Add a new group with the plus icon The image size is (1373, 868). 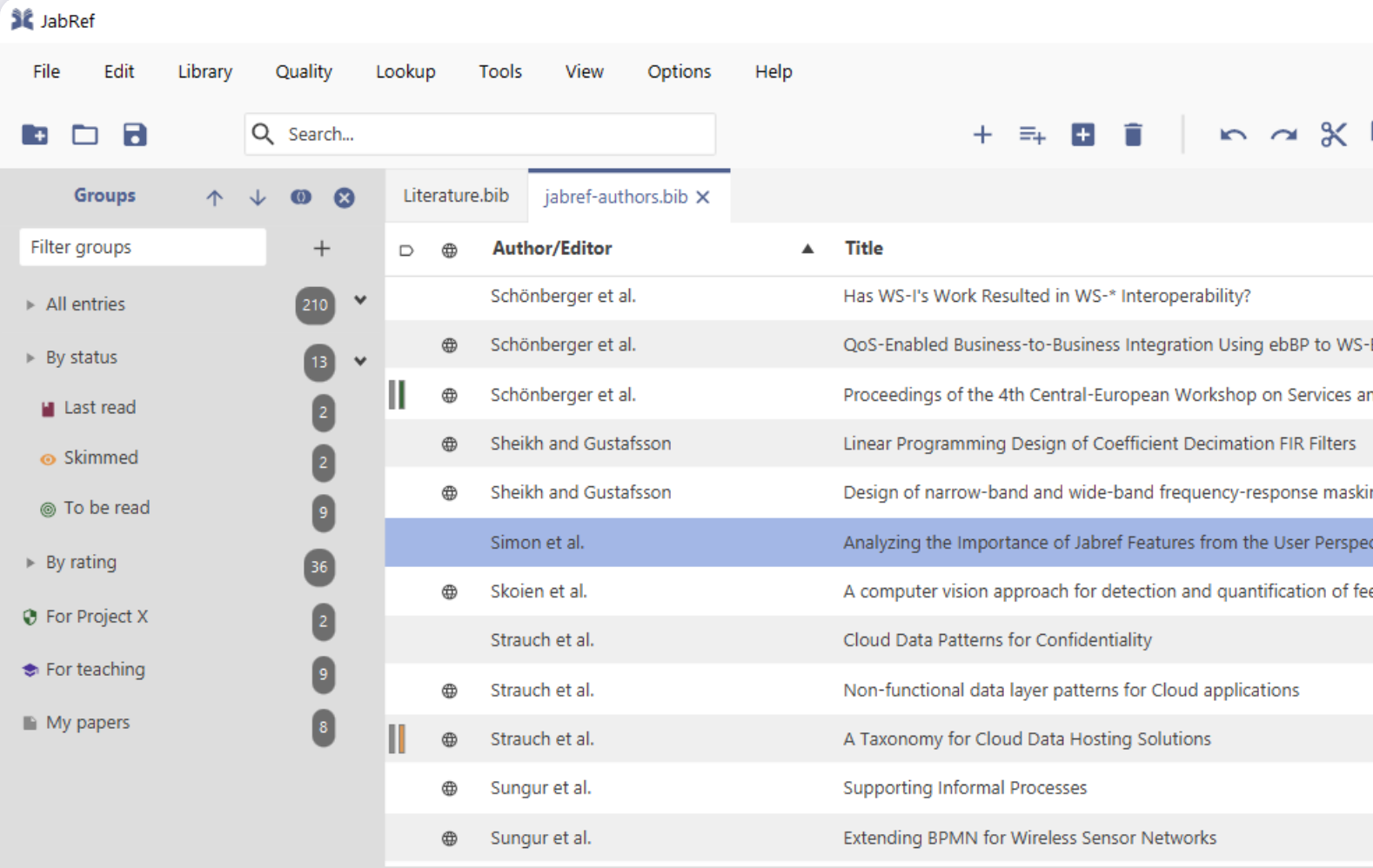click(322, 249)
